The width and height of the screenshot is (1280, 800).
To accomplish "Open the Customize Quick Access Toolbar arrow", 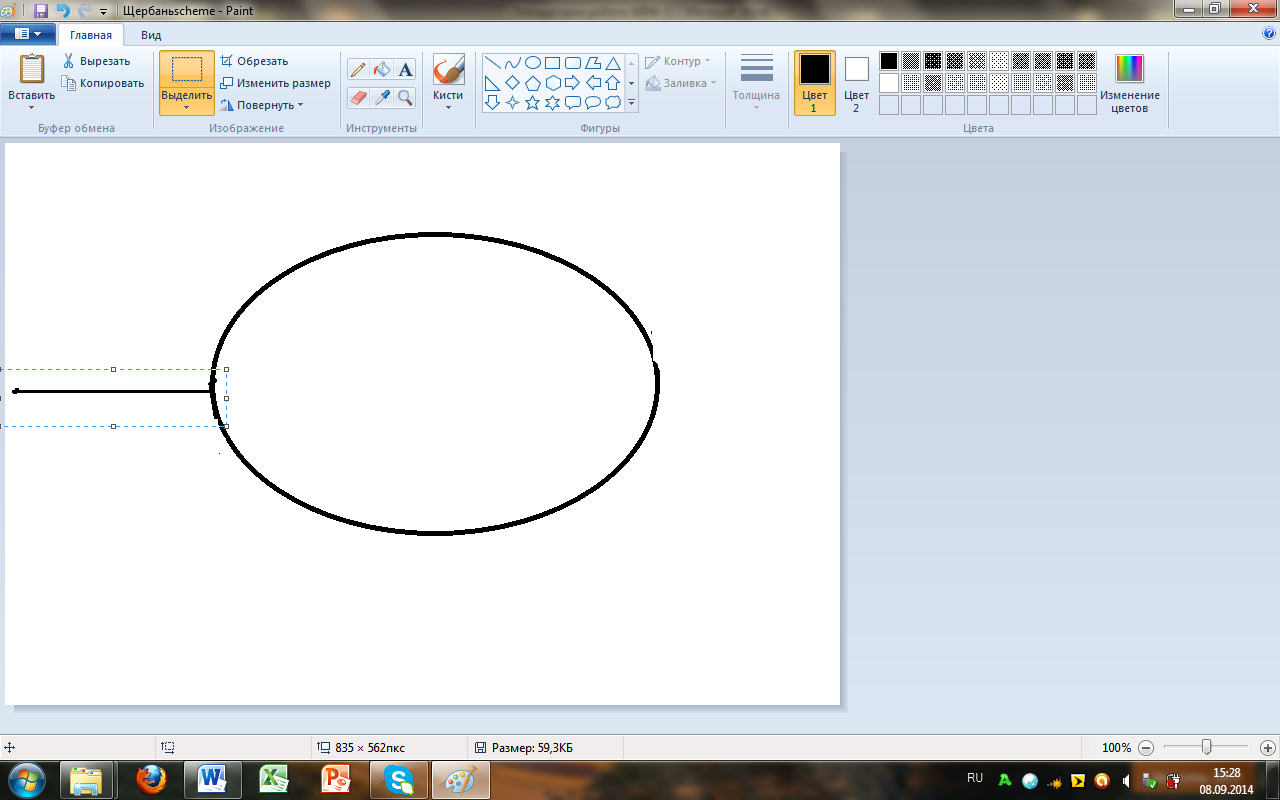I will click(103, 11).
